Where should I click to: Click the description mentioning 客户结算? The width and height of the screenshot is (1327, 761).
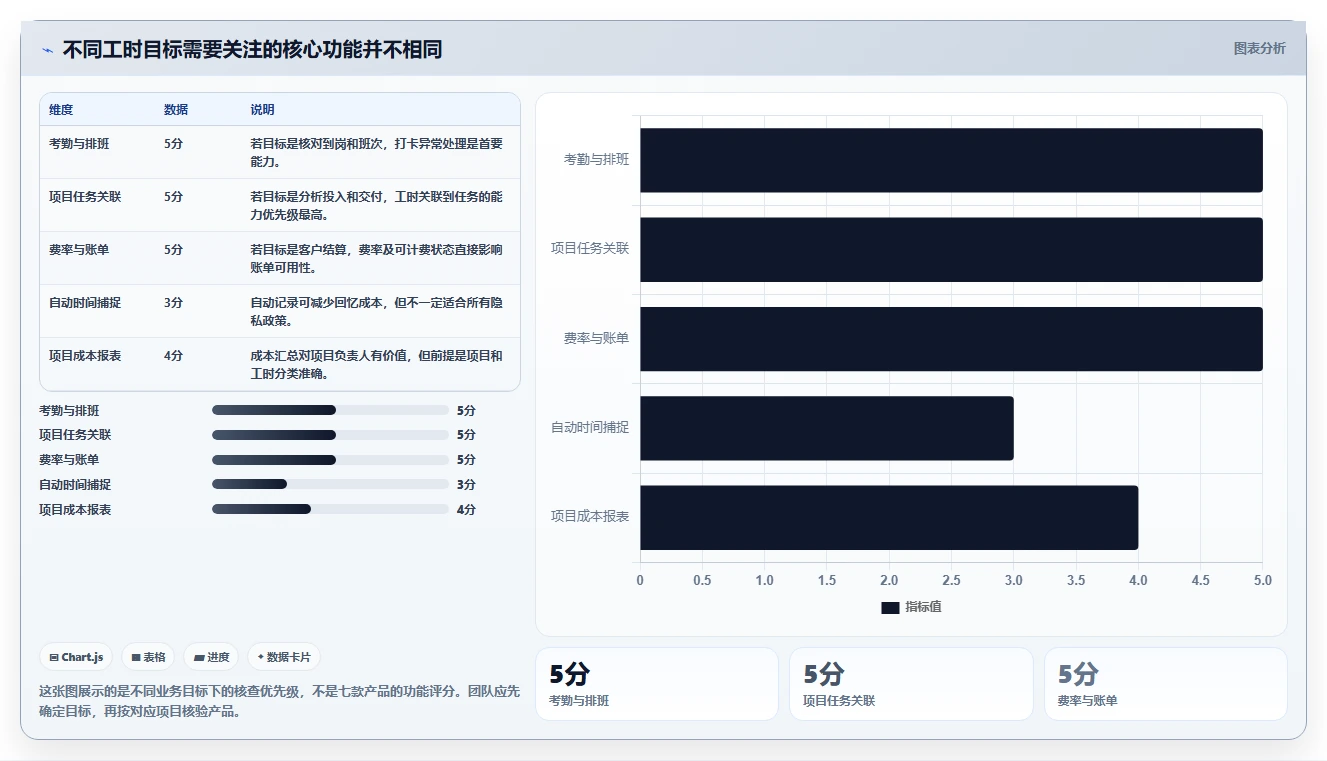tap(377, 258)
